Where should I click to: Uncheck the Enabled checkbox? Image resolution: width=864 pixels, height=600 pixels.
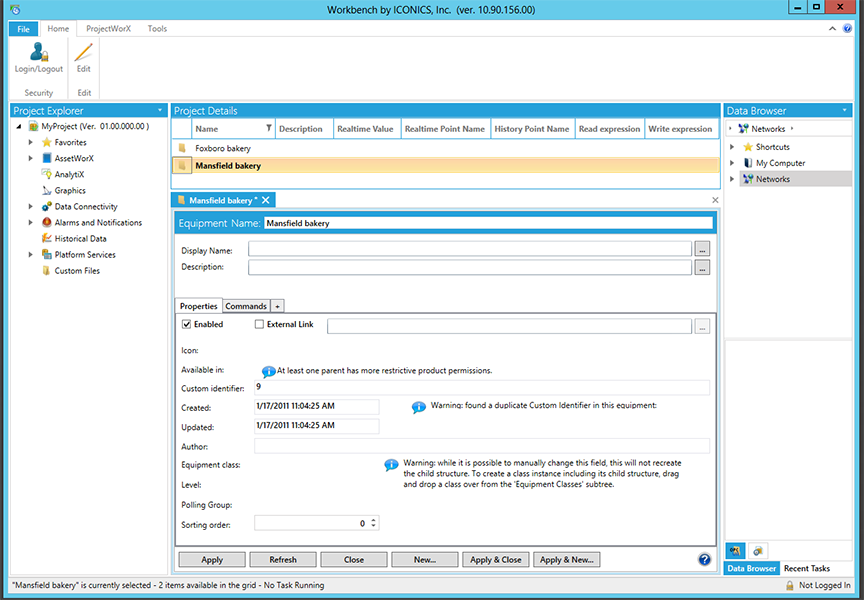tap(187, 324)
